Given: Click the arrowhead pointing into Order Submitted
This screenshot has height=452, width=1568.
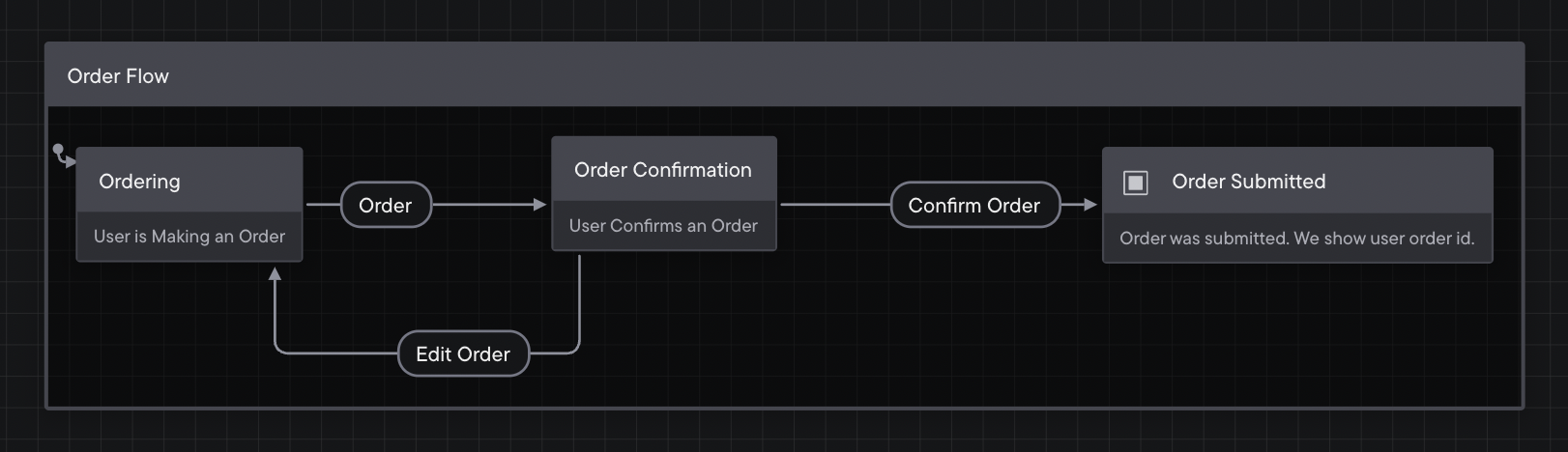Looking at the screenshot, I should [x=1090, y=205].
